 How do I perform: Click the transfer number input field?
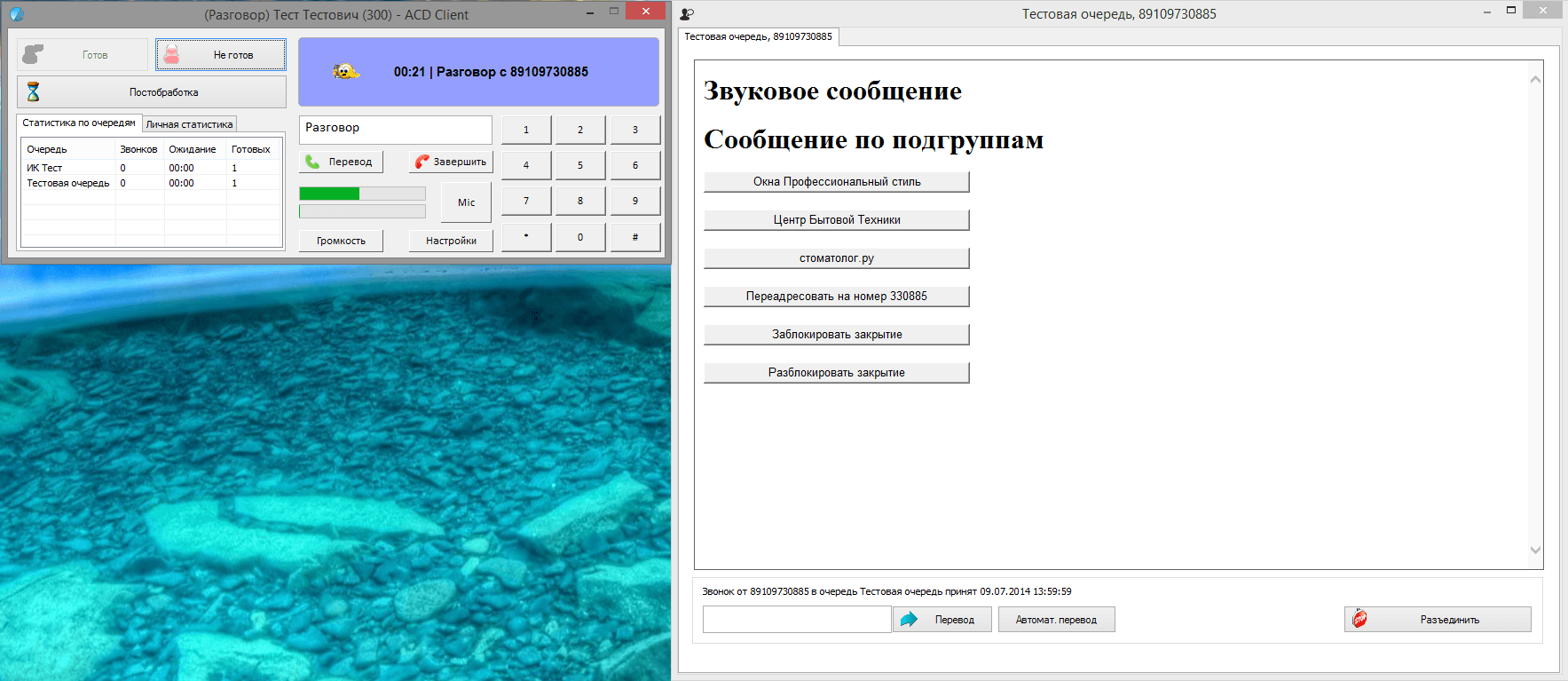point(797,620)
